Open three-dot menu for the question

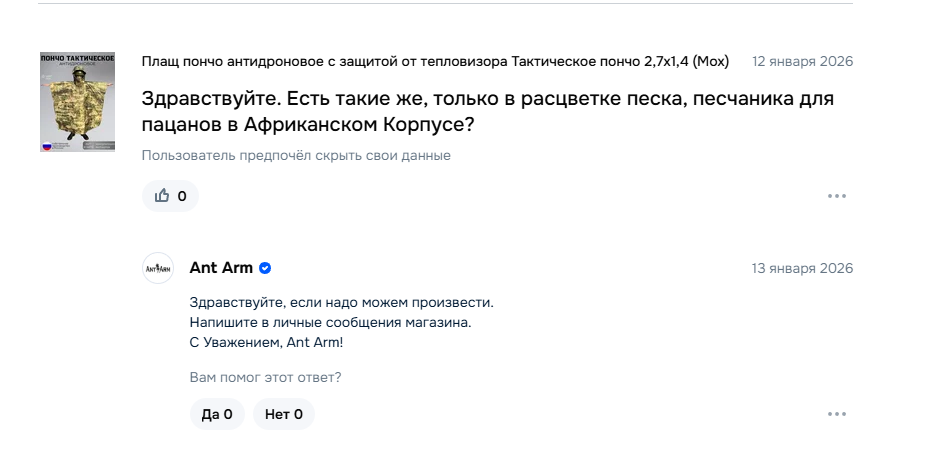click(x=837, y=196)
